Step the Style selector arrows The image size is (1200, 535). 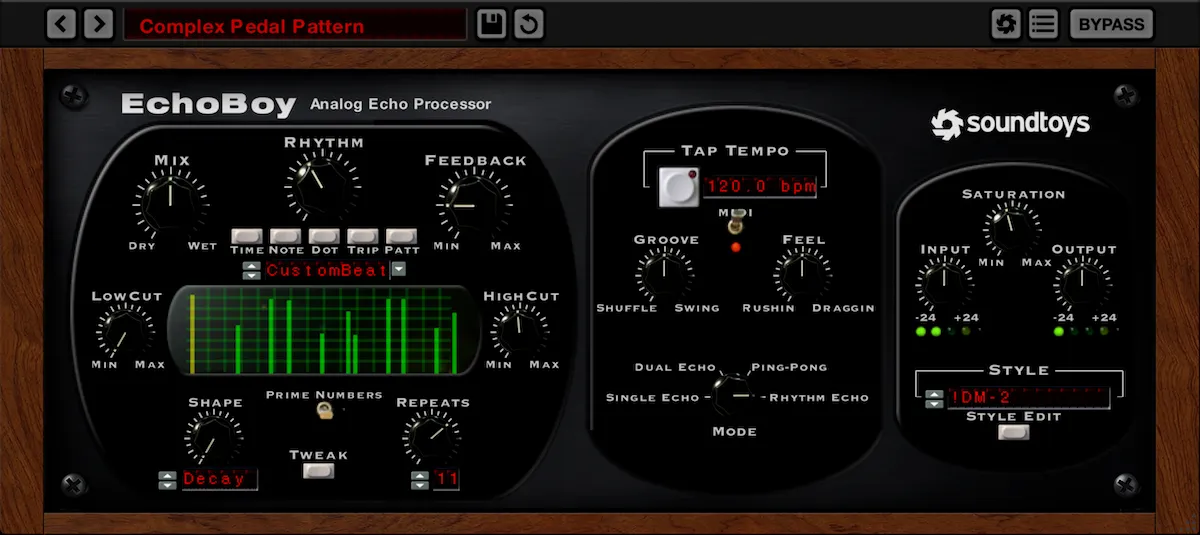[x=933, y=398]
